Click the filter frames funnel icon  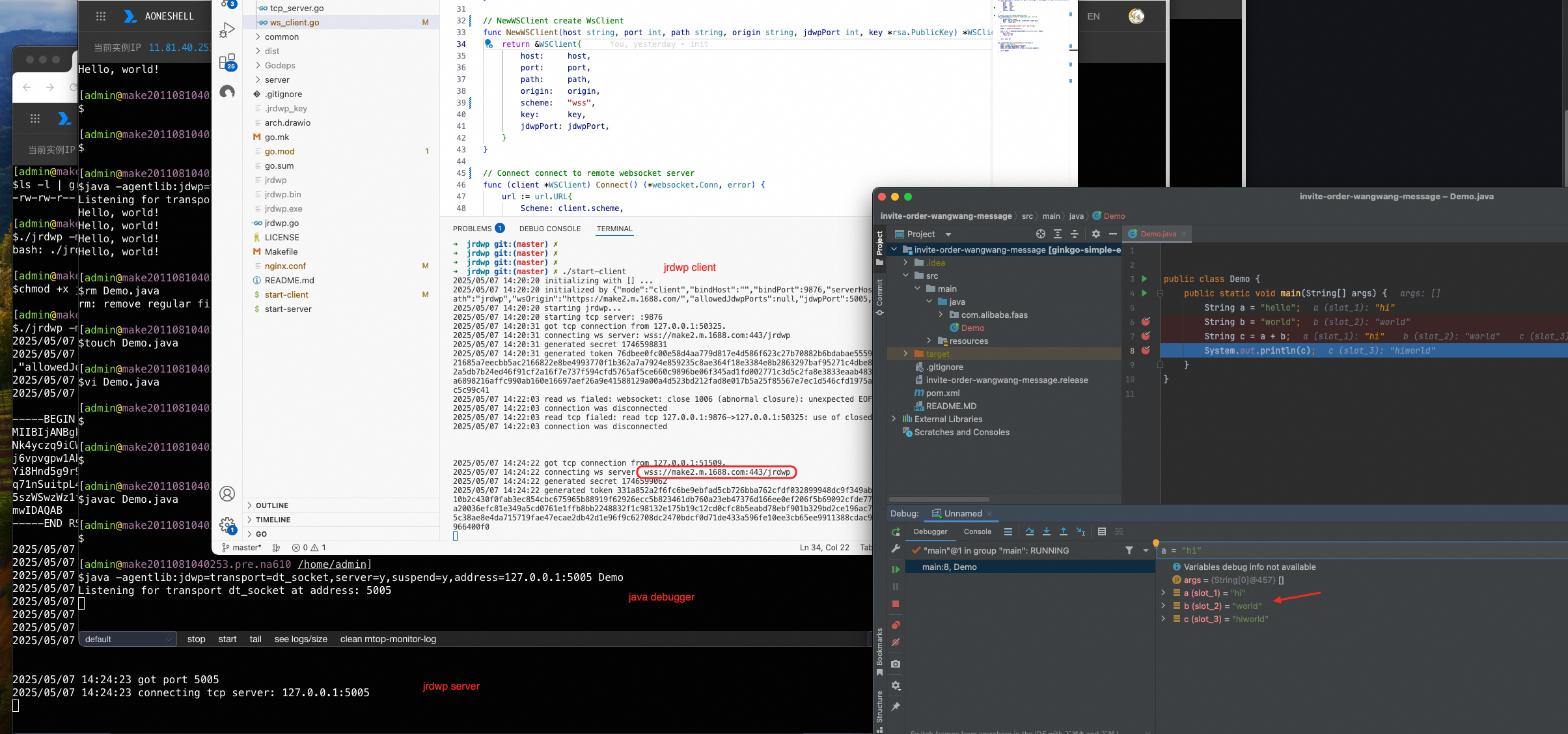(1129, 550)
